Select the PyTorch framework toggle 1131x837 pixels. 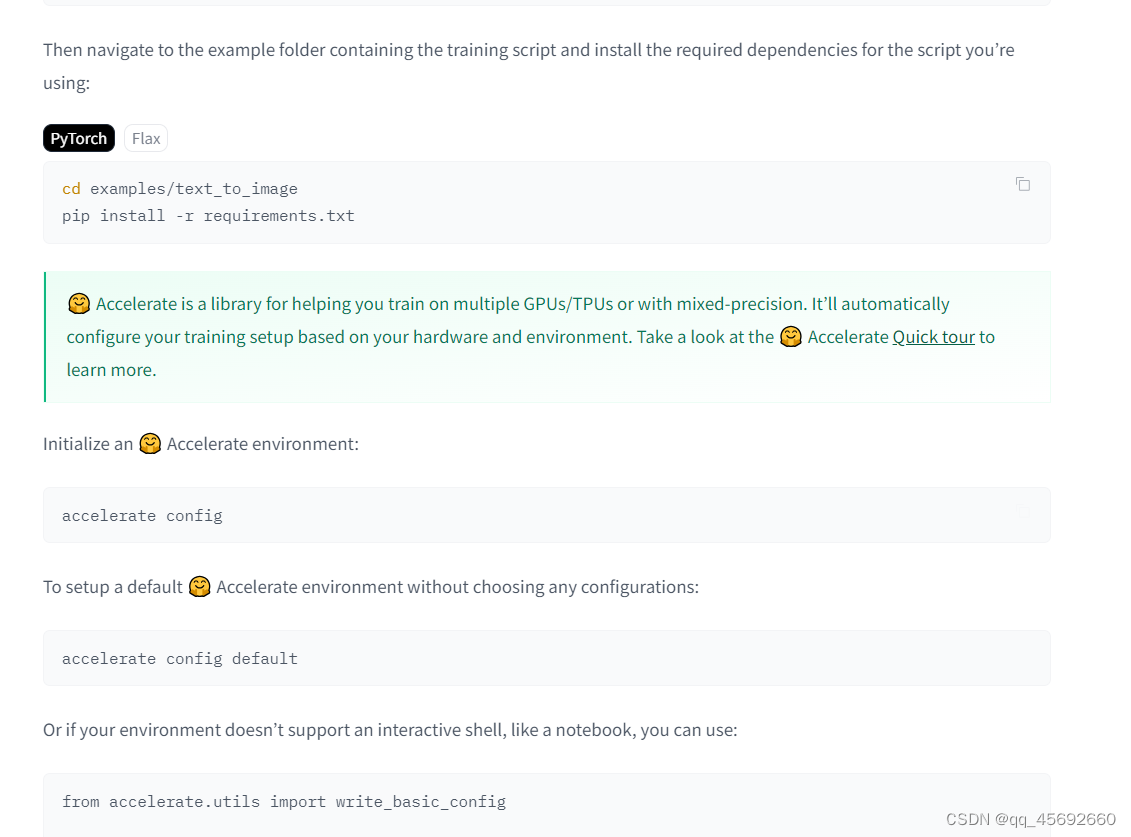[78, 138]
